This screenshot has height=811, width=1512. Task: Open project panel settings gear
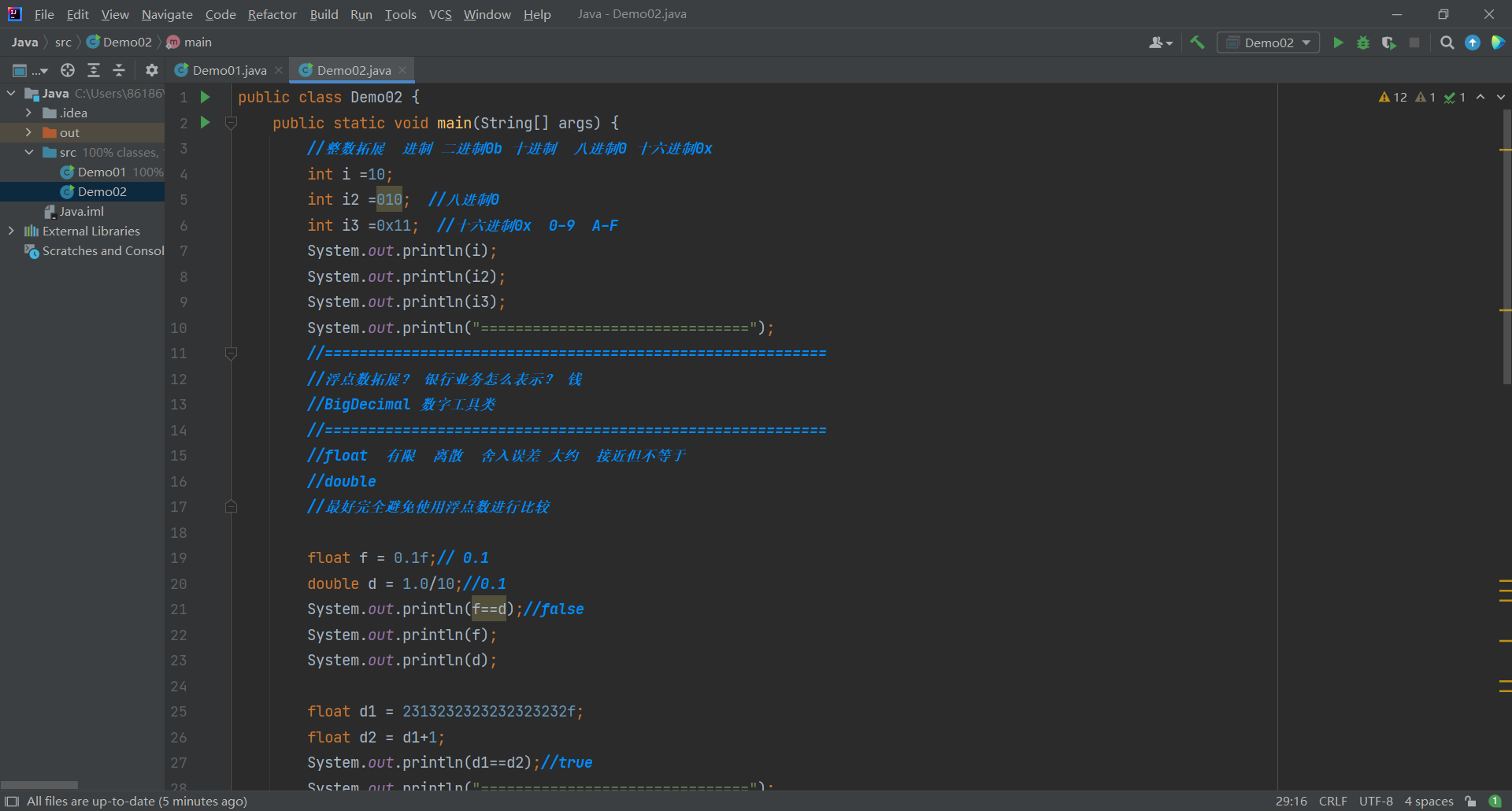(x=152, y=70)
